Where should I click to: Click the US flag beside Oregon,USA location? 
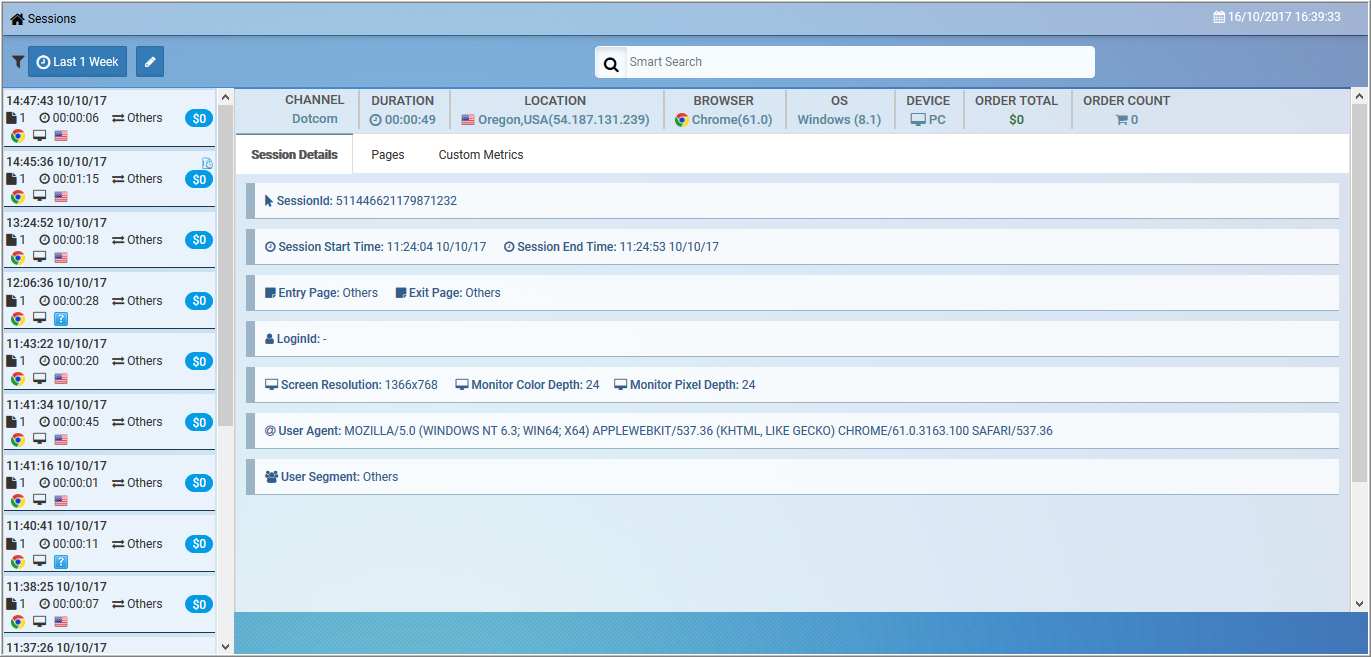point(468,120)
